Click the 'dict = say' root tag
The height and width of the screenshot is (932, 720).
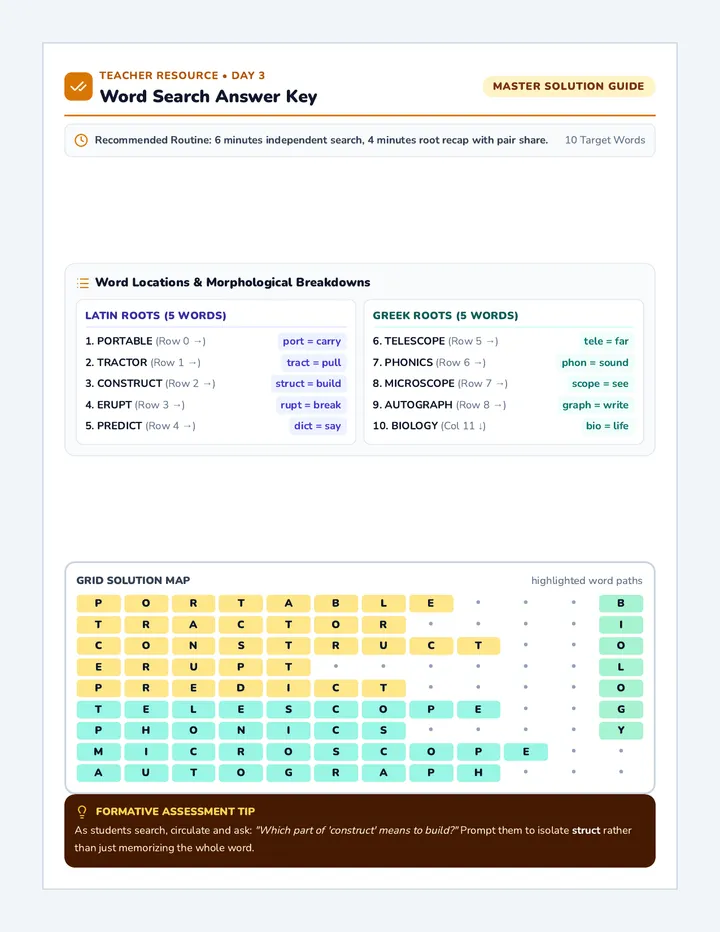point(317,426)
